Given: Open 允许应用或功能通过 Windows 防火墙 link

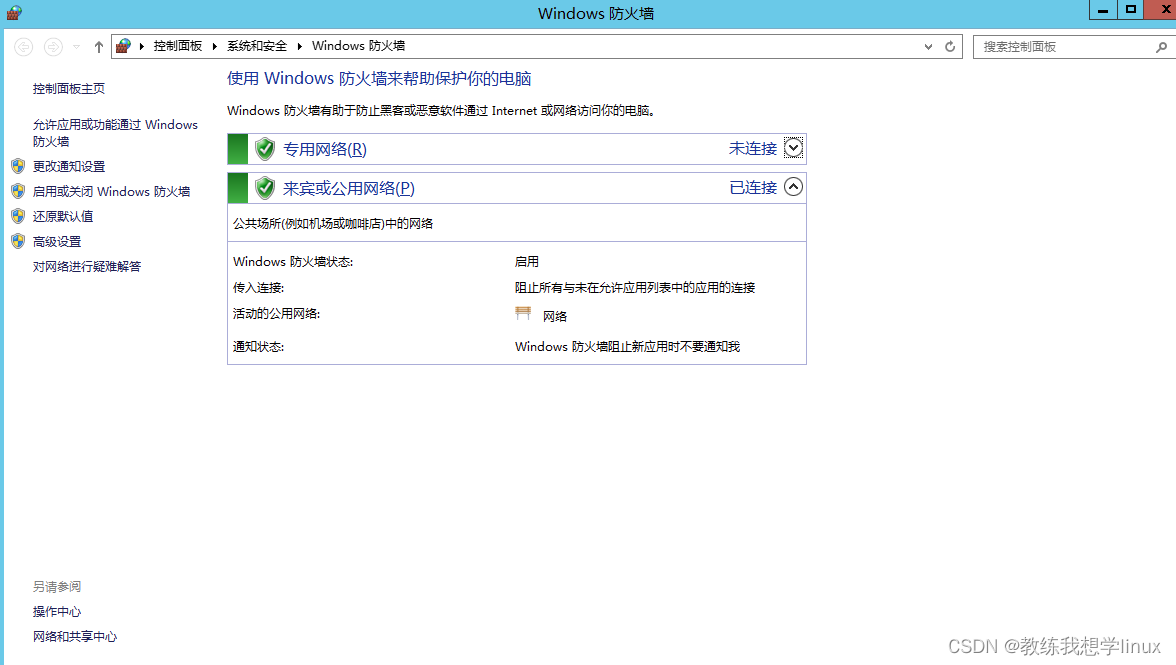Looking at the screenshot, I should [115, 133].
